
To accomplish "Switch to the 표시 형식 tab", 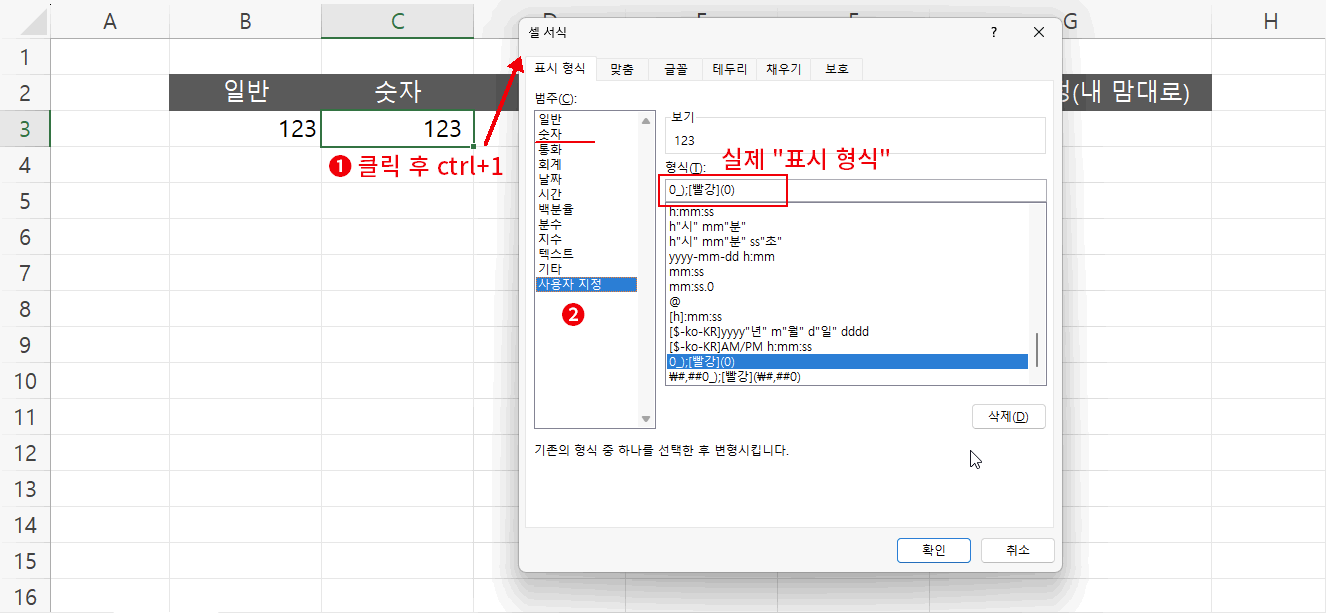I will (560, 69).
